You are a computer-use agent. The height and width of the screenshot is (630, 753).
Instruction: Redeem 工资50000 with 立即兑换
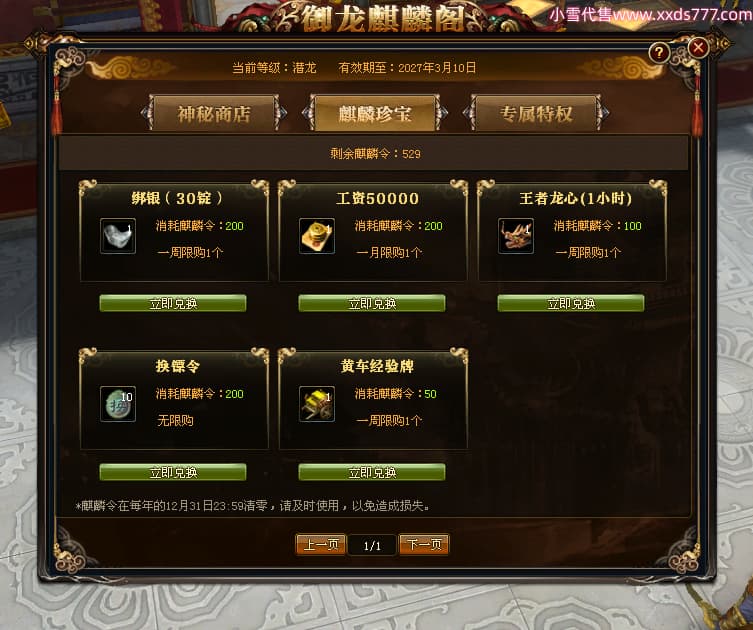pyautogui.click(x=372, y=303)
